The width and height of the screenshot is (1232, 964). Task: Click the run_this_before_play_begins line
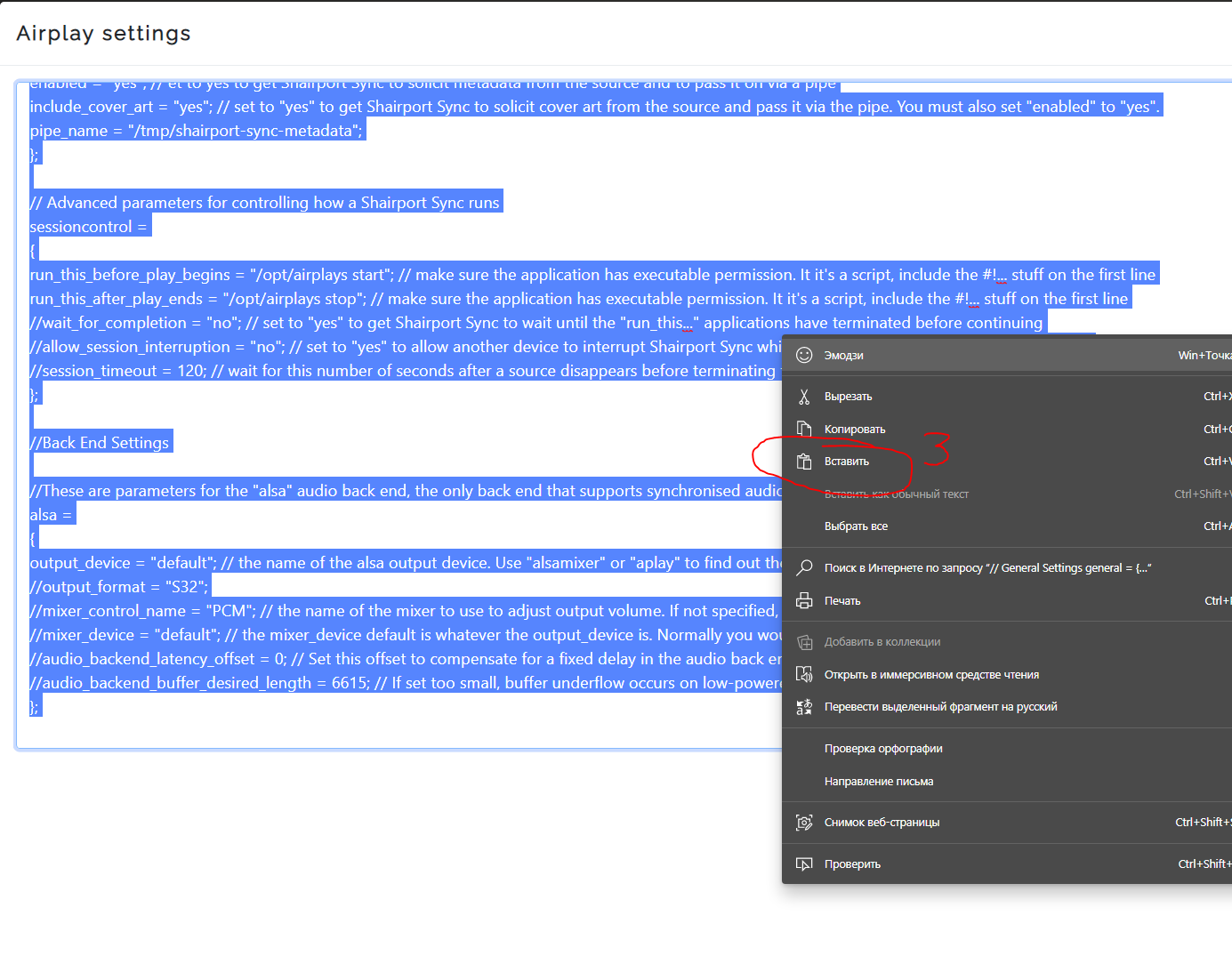tap(592, 275)
